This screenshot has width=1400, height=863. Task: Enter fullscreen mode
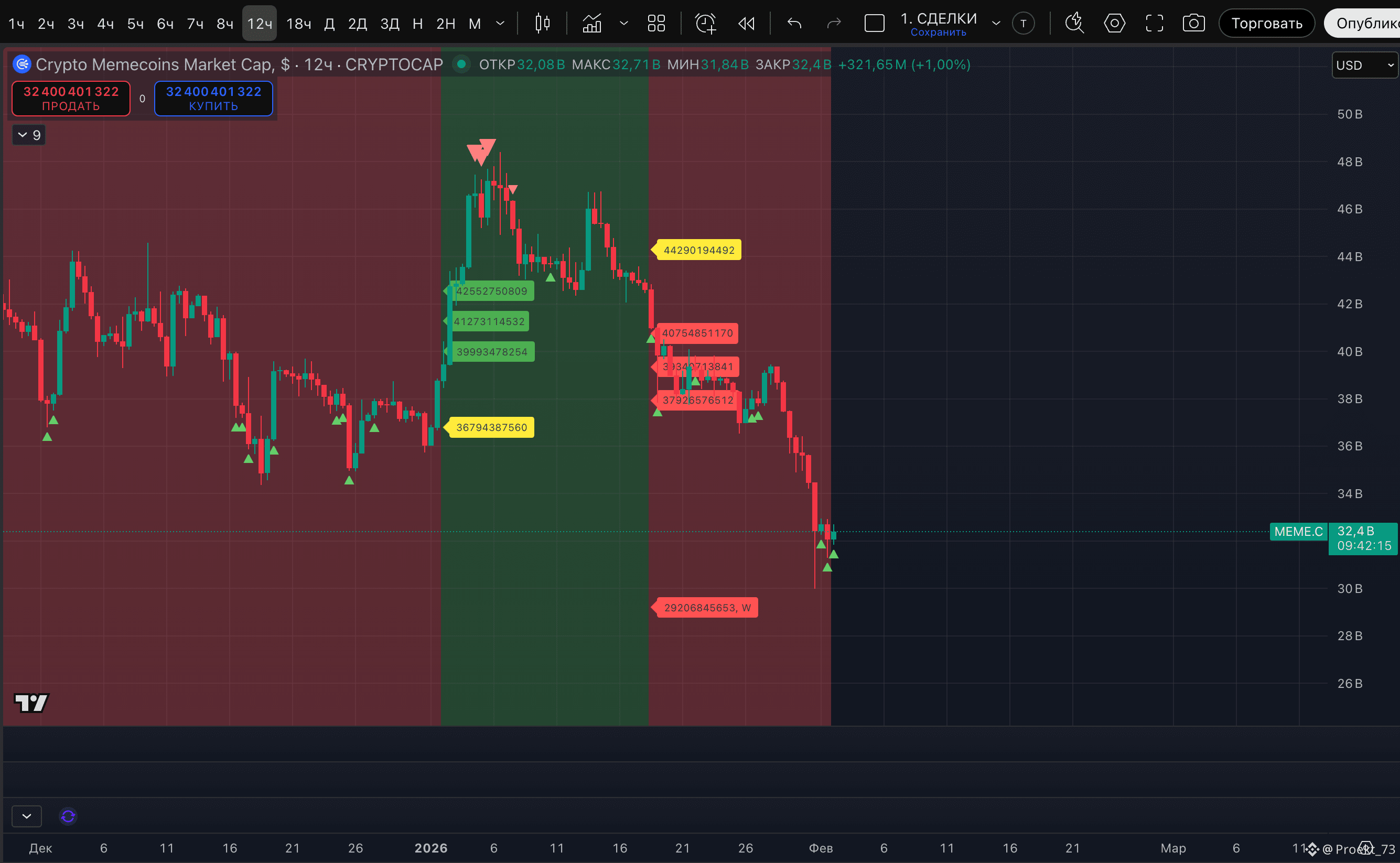tap(1154, 24)
